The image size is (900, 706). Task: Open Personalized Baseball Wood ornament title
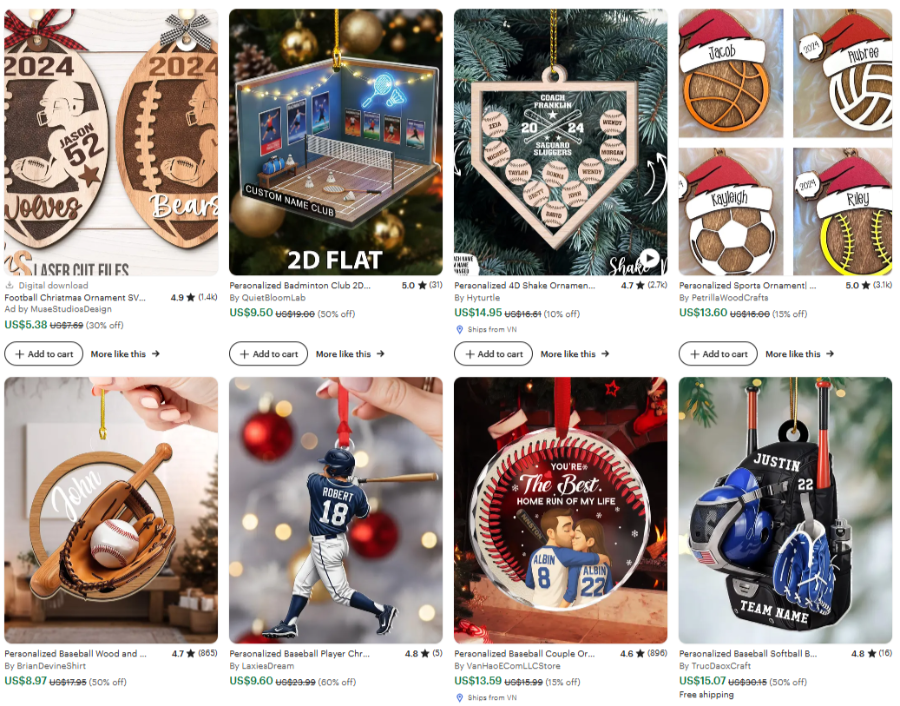[75, 654]
